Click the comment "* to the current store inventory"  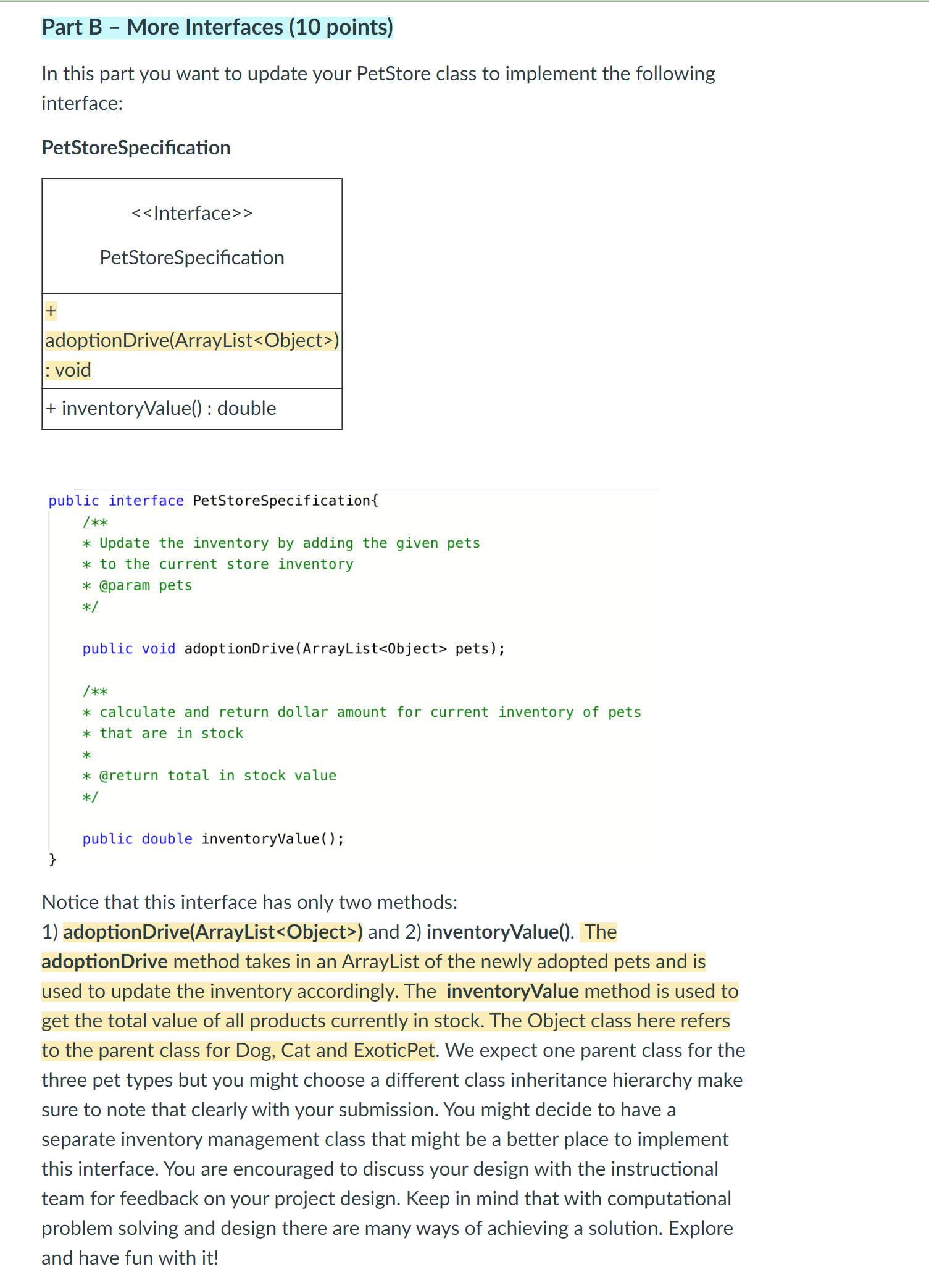(x=218, y=564)
